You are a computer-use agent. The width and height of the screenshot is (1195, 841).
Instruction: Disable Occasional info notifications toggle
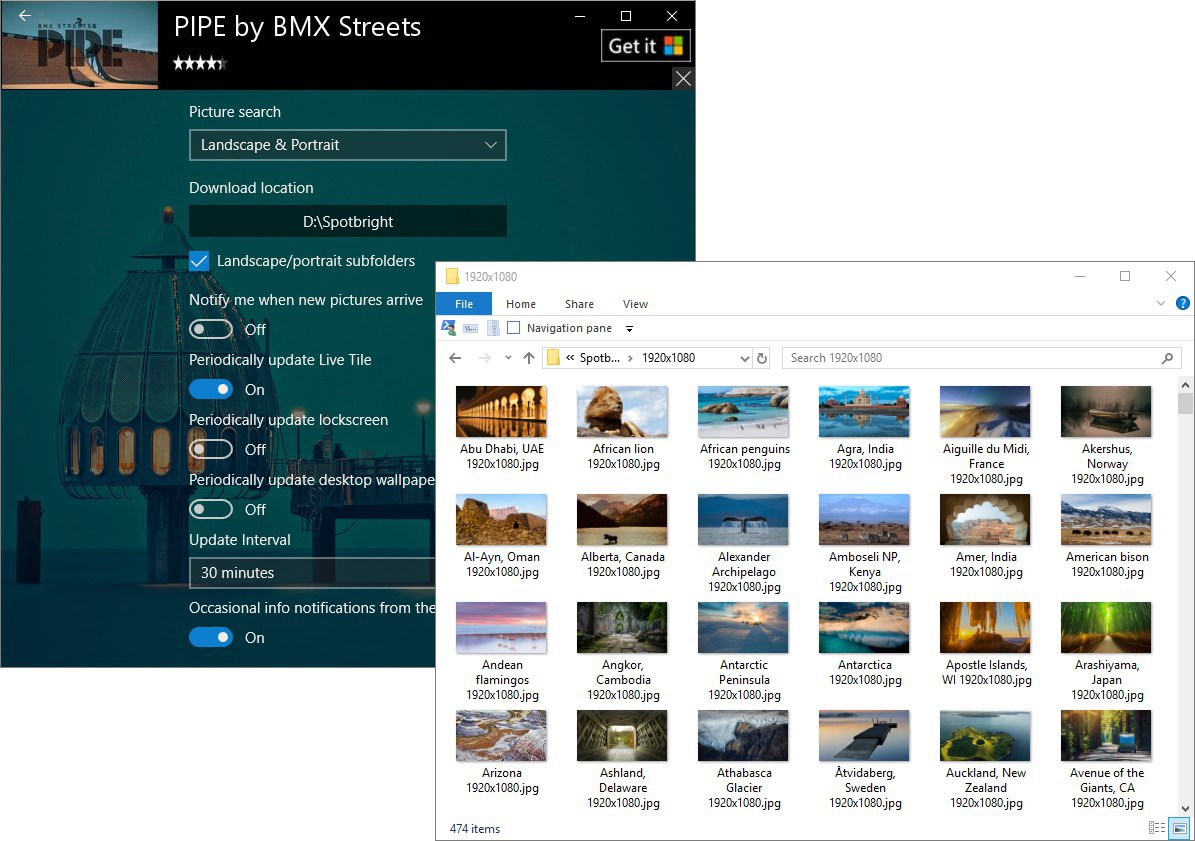pos(211,638)
